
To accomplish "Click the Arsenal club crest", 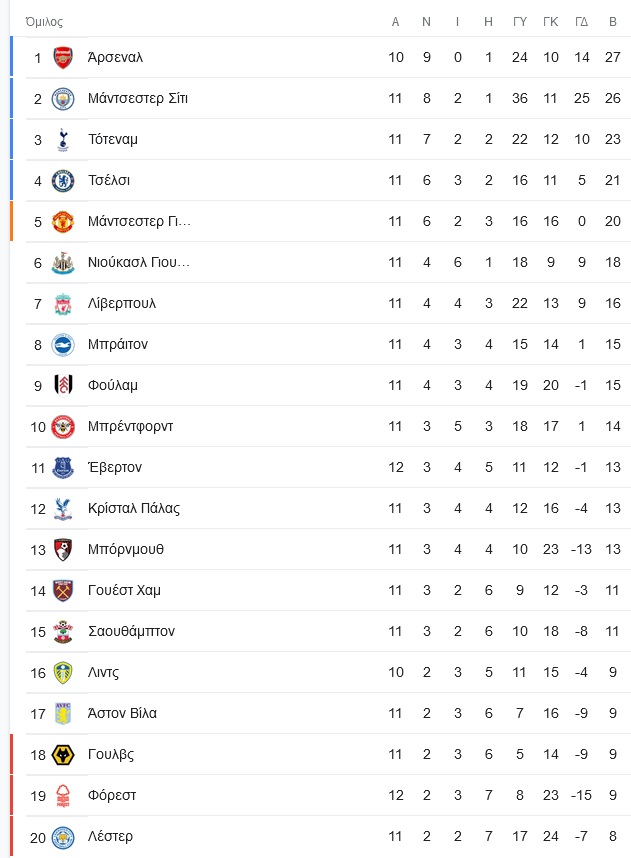I will pyautogui.click(x=63, y=57).
